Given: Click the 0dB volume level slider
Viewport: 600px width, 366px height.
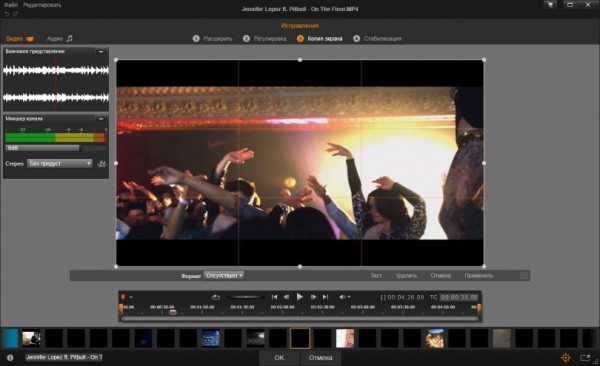Looking at the screenshot, I should (x=55, y=148).
